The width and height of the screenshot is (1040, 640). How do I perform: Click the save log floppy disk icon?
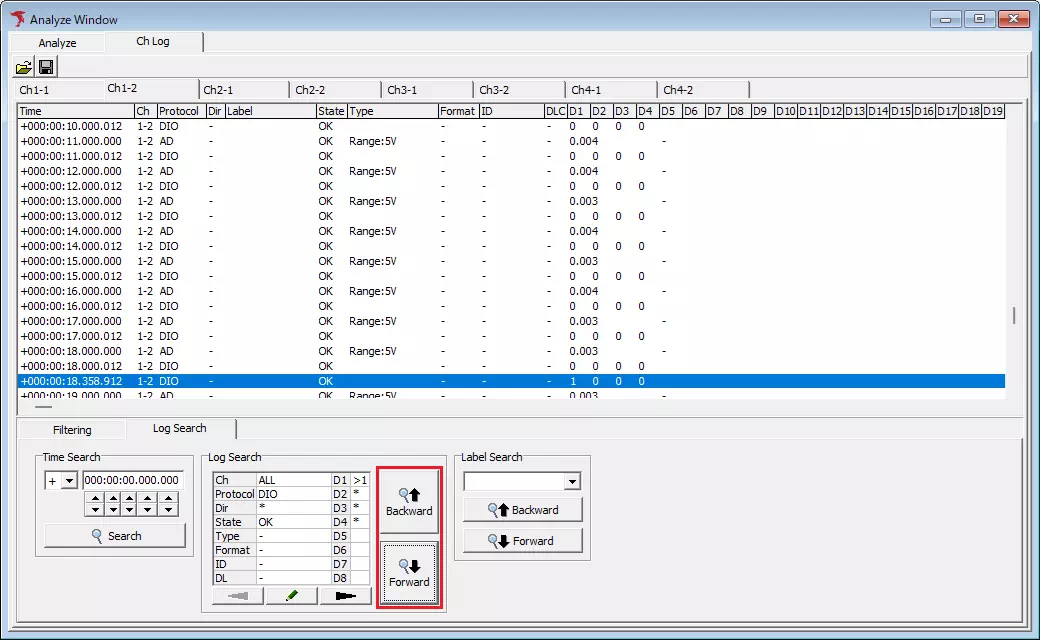(x=46, y=68)
